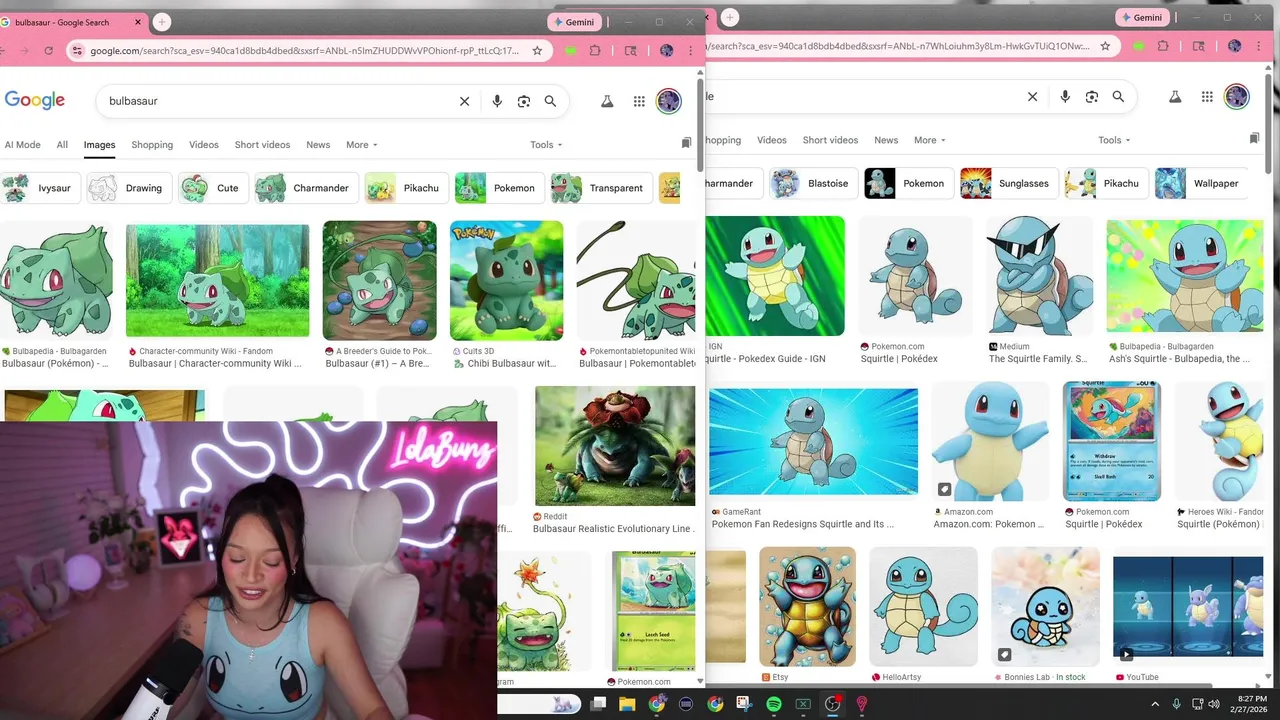The height and width of the screenshot is (720, 1280).
Task: Open Search Labs flask in Squirtle window
Action: 1175,97
